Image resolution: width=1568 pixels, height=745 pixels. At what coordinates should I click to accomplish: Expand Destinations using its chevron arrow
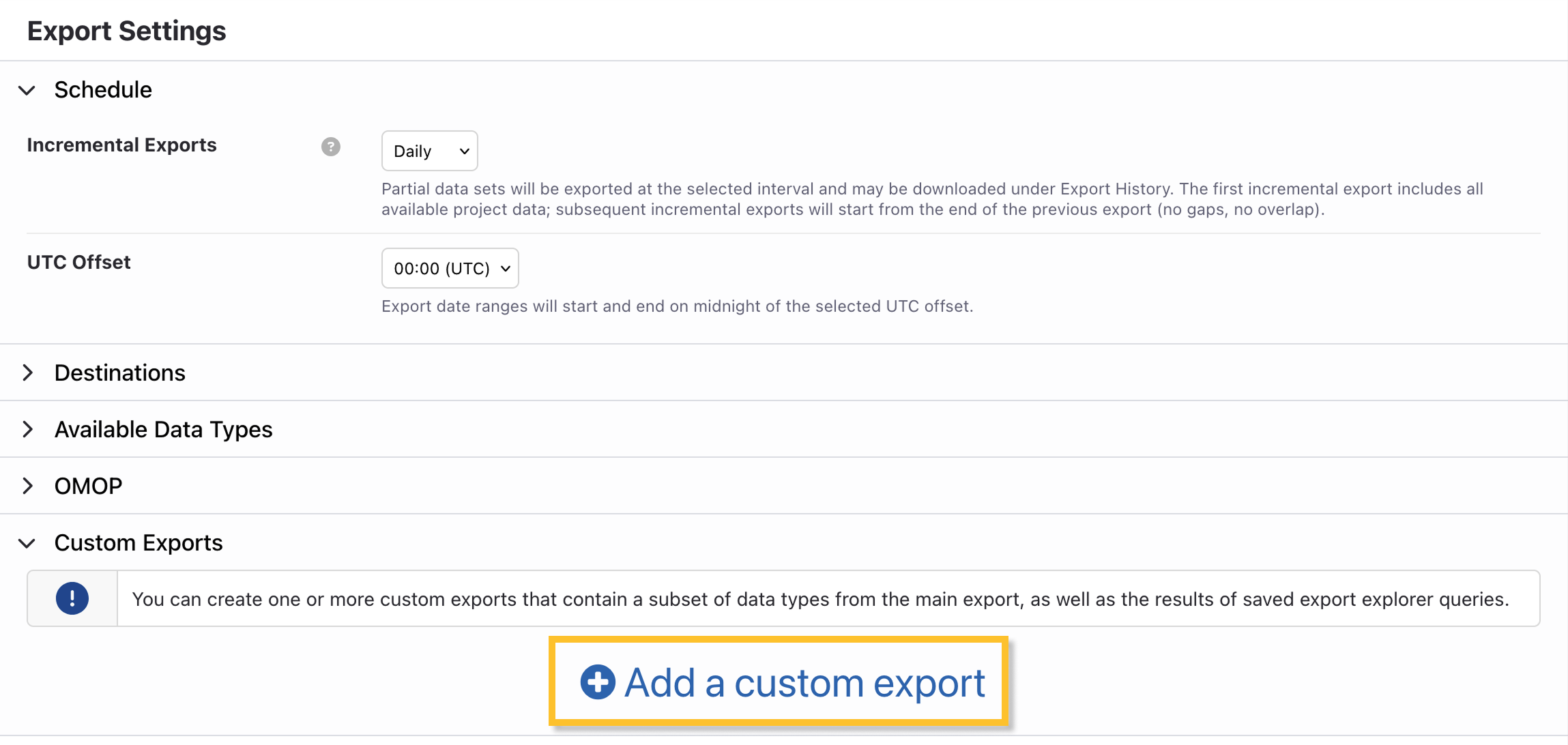(27, 372)
